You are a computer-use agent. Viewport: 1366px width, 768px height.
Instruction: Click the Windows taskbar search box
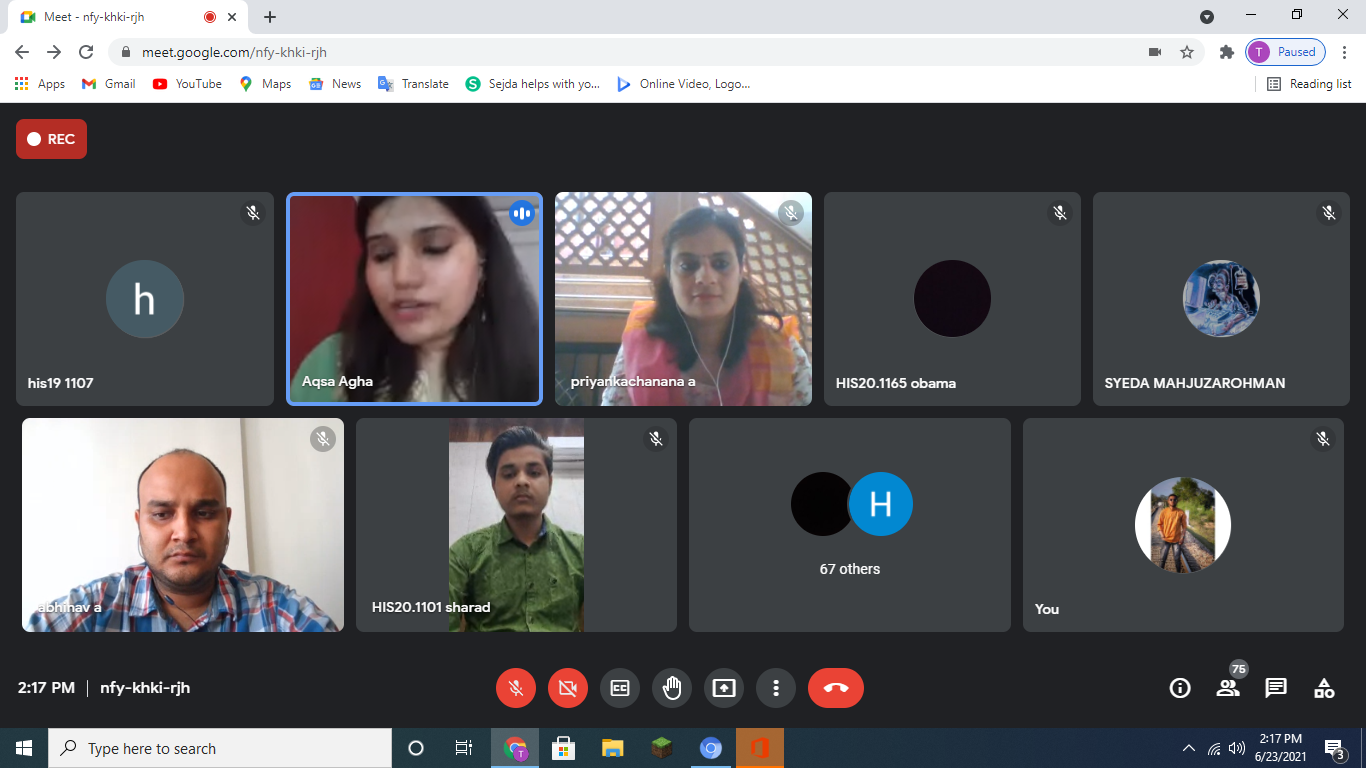220,748
